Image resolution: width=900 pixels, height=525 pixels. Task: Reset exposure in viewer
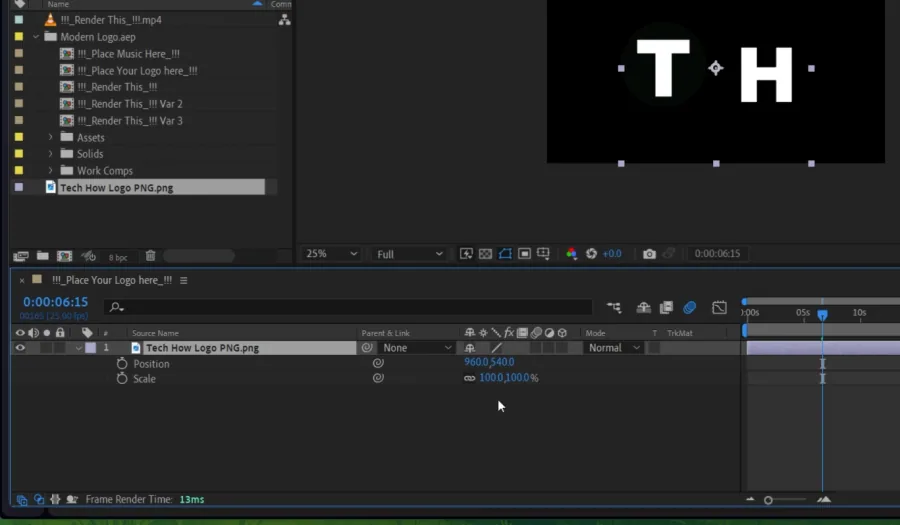591,254
